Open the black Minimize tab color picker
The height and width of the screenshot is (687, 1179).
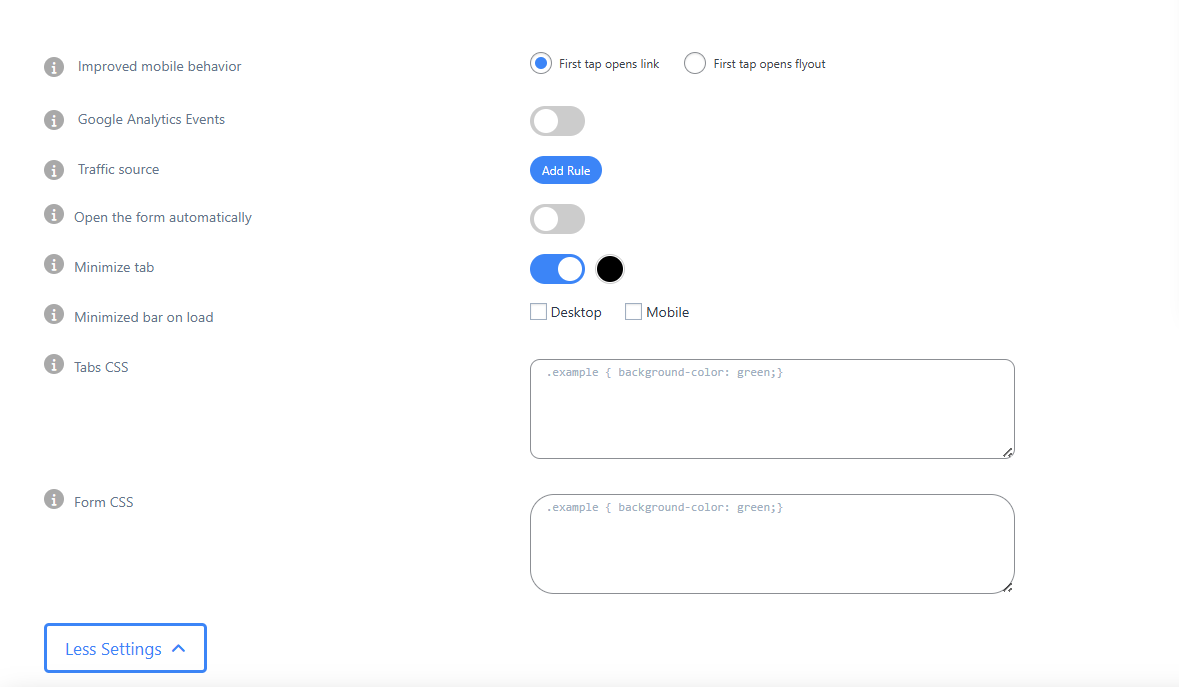pos(610,269)
